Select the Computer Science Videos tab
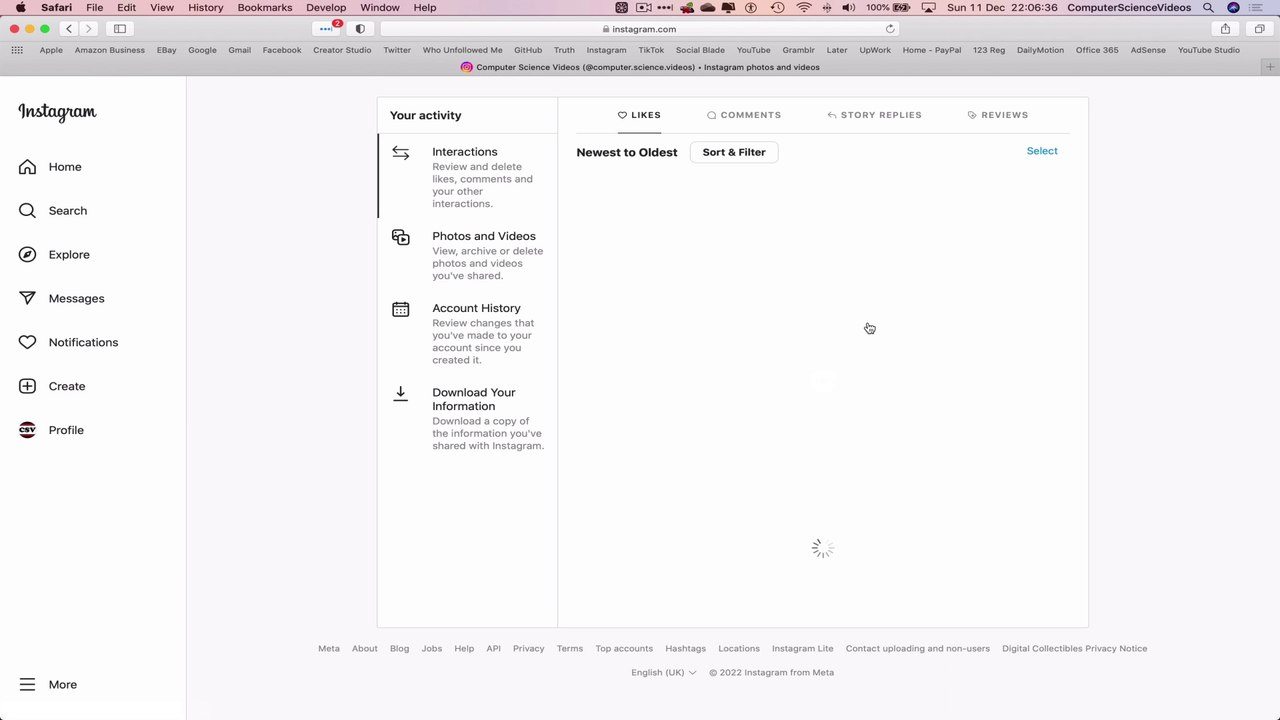This screenshot has width=1280, height=720. coord(640,67)
